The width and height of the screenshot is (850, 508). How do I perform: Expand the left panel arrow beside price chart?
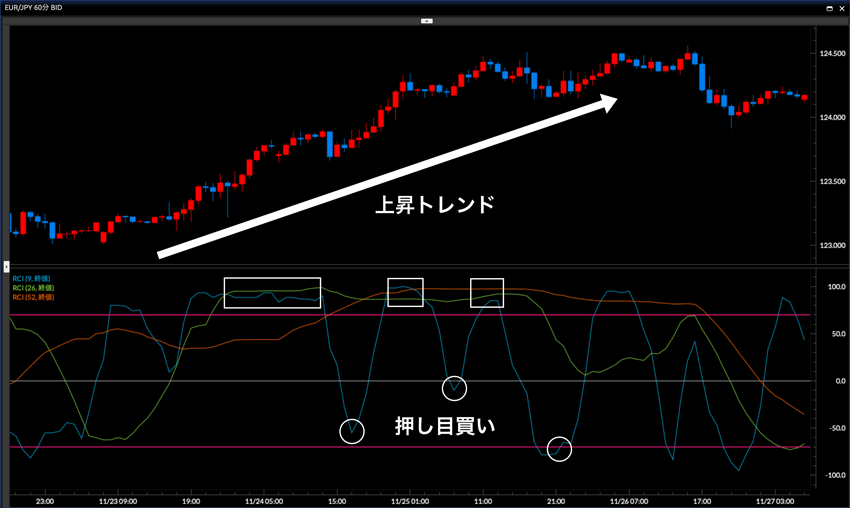[x=5, y=232]
